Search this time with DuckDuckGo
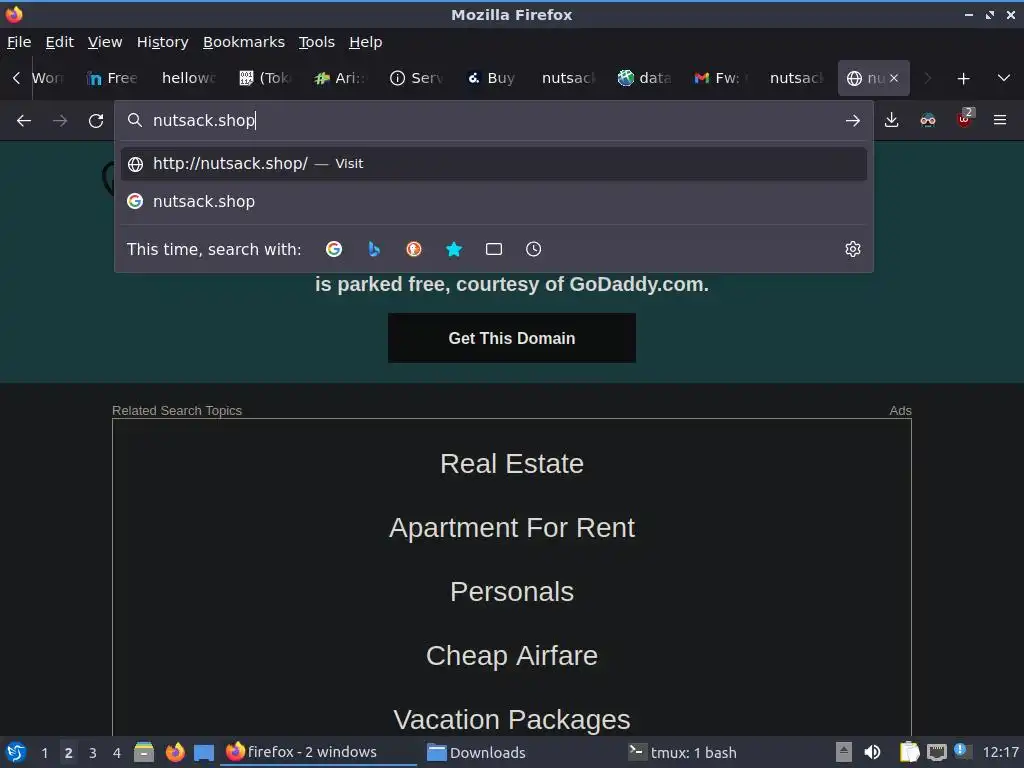 pos(414,249)
